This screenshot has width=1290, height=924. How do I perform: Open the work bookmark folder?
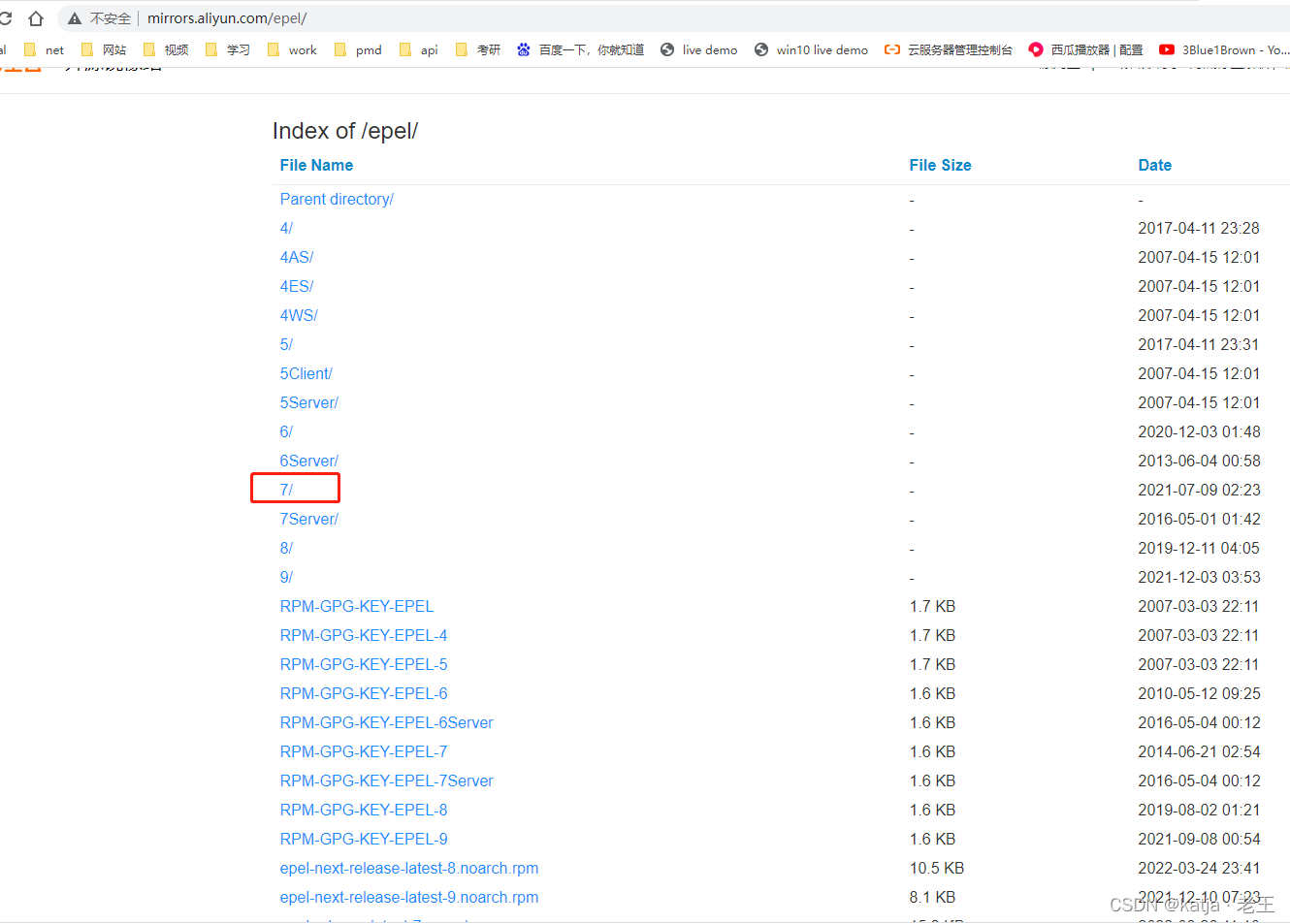coord(292,49)
